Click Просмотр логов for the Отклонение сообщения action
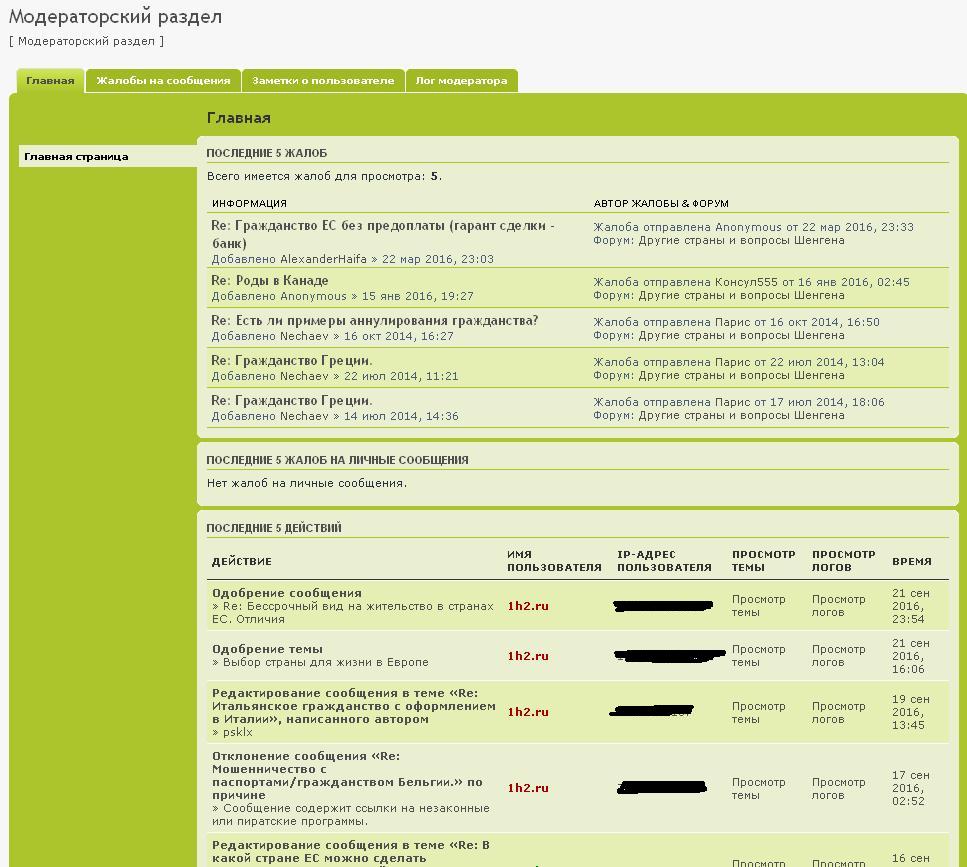967x867 pixels. 838,789
